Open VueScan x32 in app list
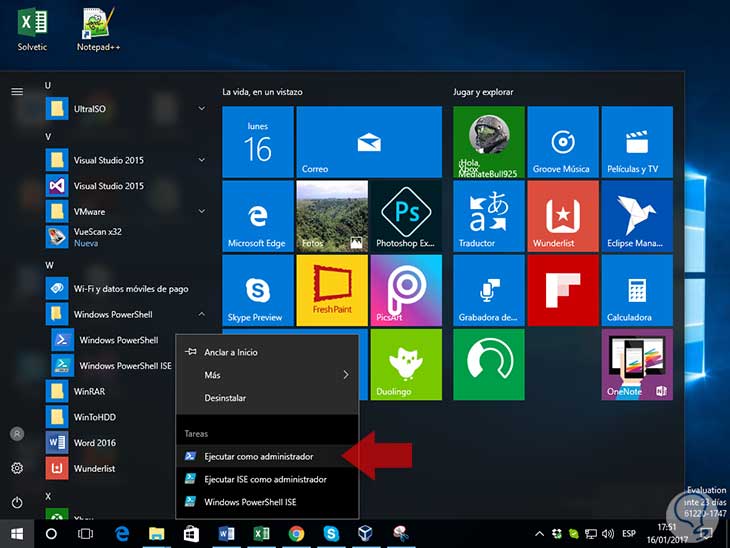The image size is (730, 548). tap(126, 237)
